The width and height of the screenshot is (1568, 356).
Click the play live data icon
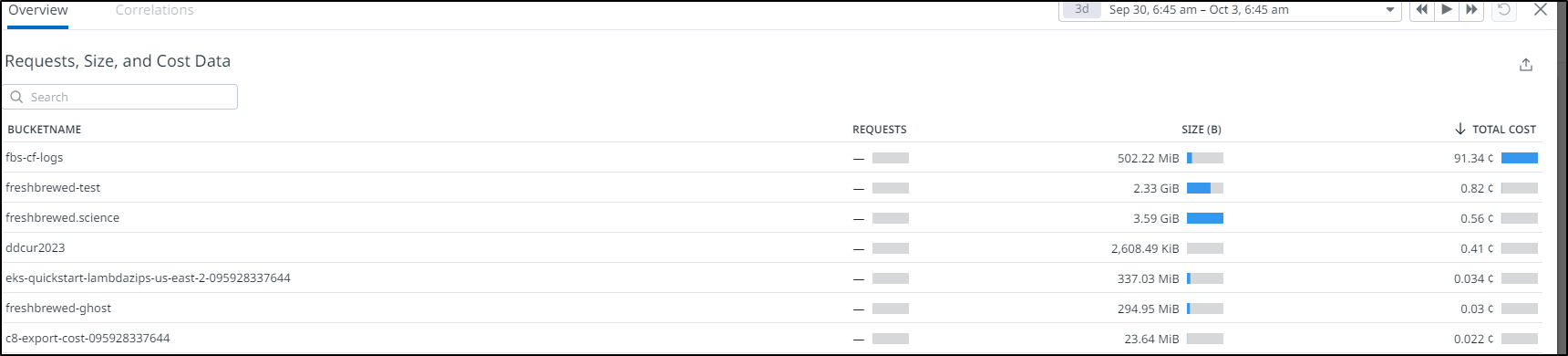pos(1447,9)
